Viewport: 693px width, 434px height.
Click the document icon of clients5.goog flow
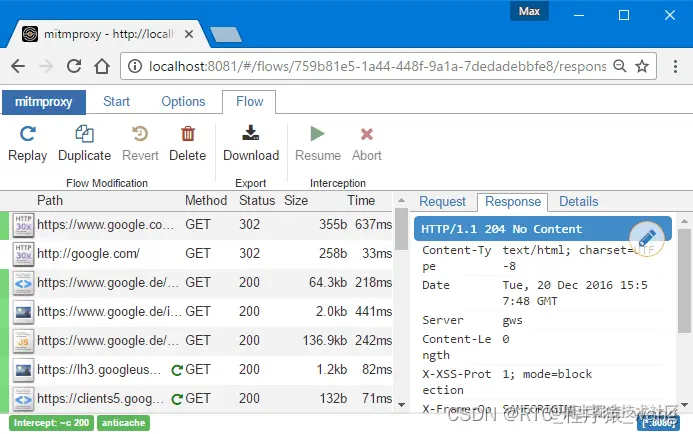coord(23,399)
